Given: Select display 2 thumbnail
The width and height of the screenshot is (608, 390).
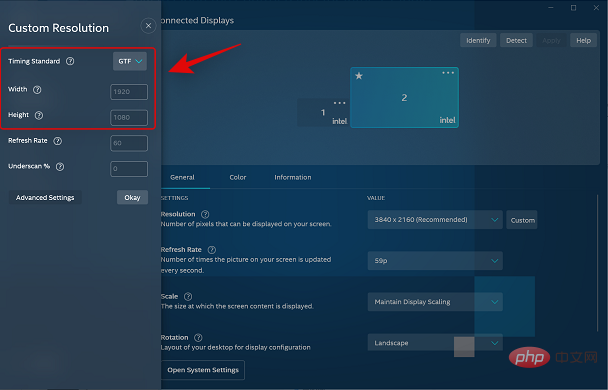Looking at the screenshot, I should point(404,98).
